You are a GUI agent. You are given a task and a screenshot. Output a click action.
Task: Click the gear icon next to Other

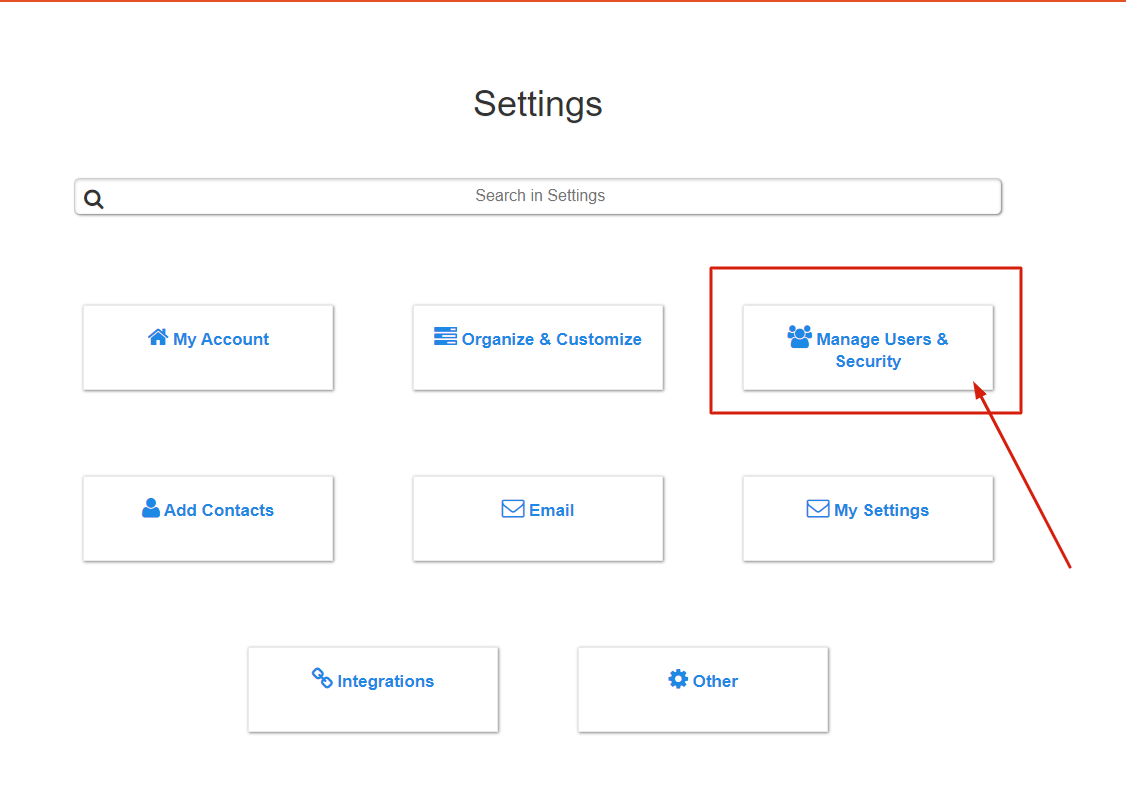(x=678, y=679)
